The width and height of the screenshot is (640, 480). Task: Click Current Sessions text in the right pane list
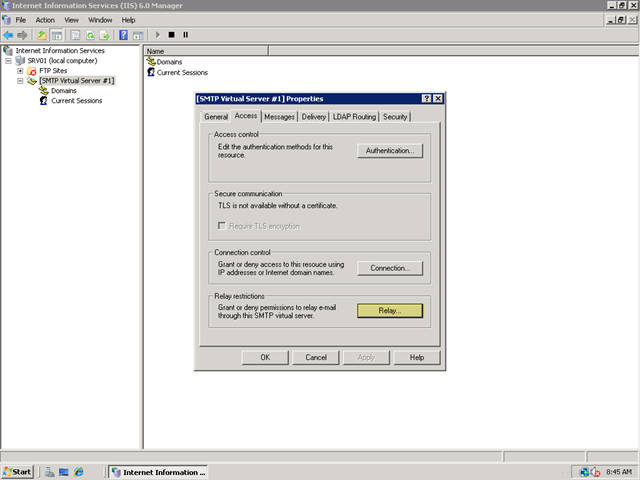(x=182, y=73)
